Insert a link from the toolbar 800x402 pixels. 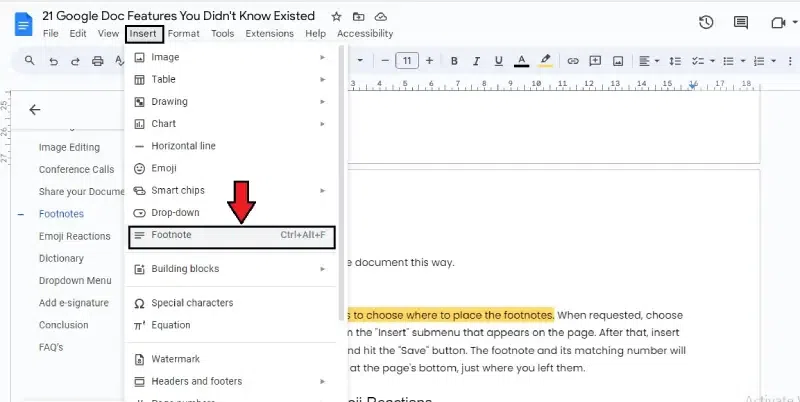573,61
